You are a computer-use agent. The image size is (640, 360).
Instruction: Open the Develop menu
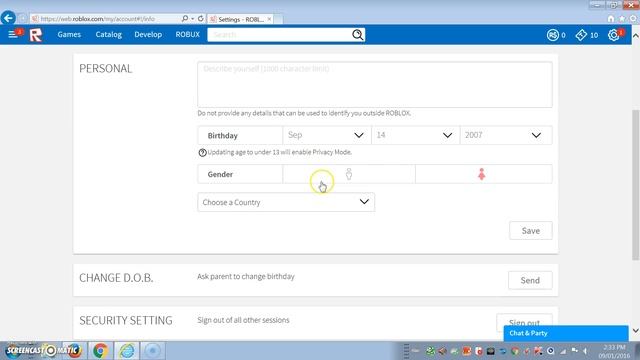pos(148,35)
